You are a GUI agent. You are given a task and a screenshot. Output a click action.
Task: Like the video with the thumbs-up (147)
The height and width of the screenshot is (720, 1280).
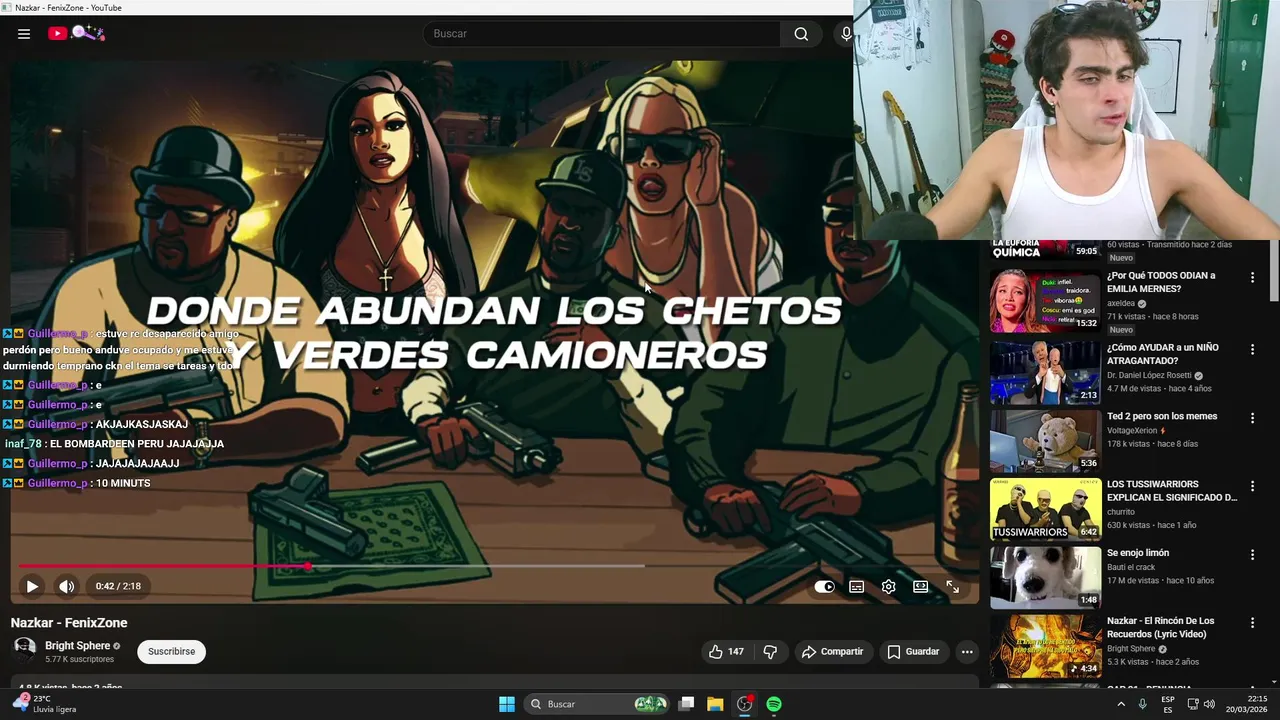point(726,652)
